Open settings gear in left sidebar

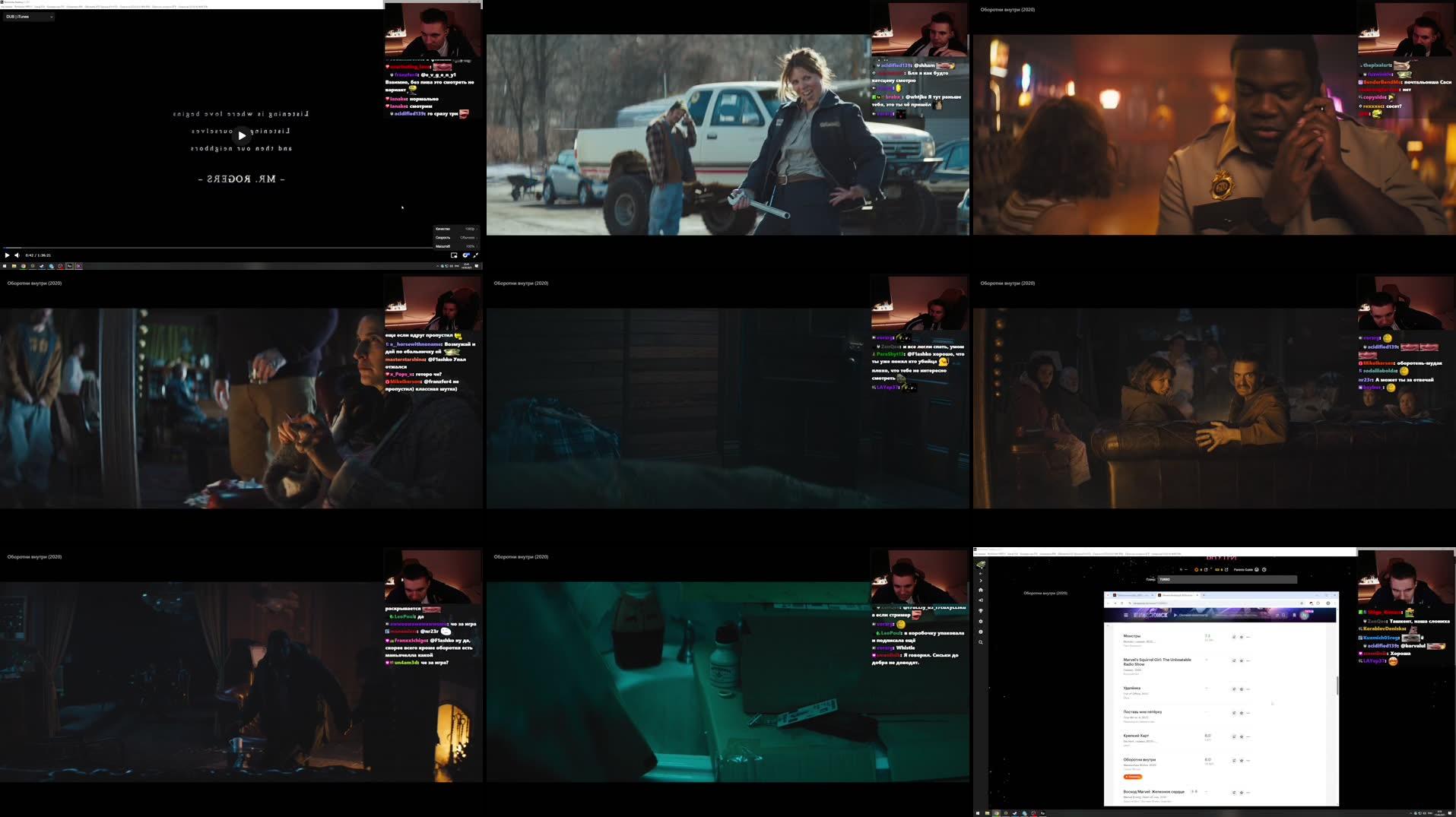click(x=981, y=622)
